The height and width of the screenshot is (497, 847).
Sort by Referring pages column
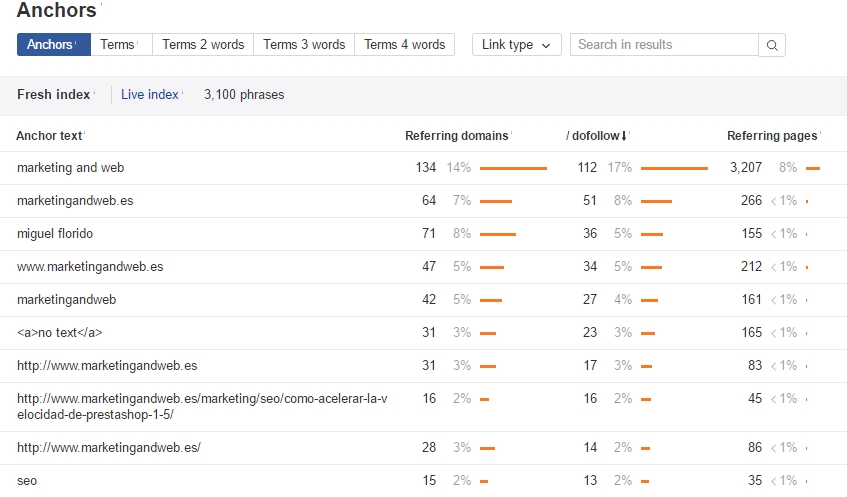coord(771,136)
